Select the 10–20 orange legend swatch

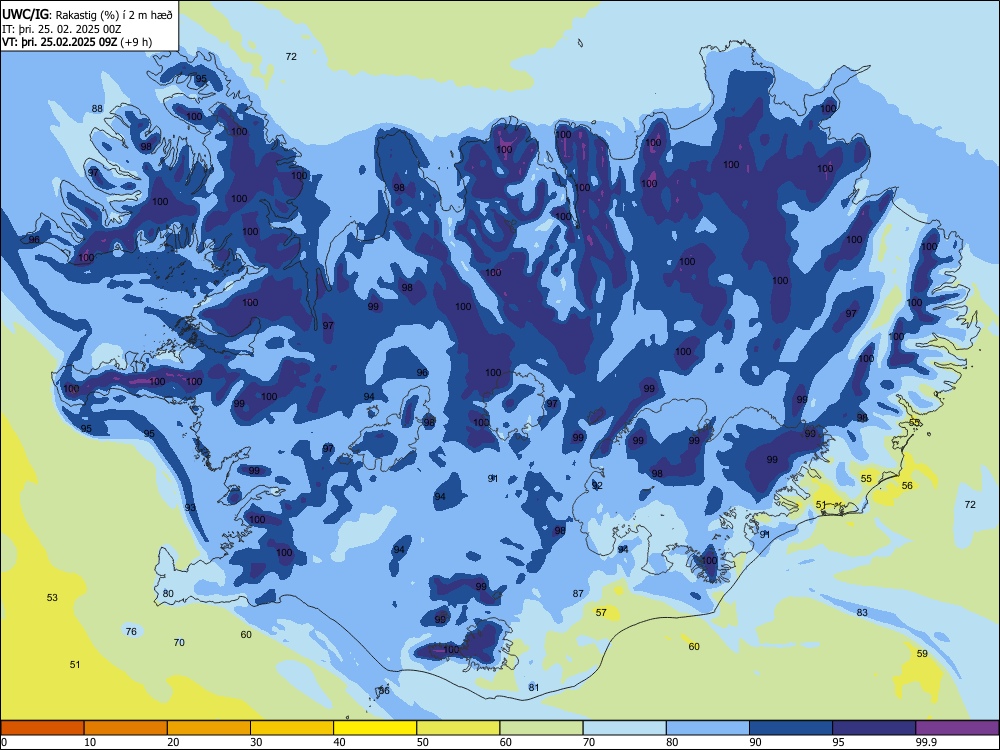click(x=126, y=728)
